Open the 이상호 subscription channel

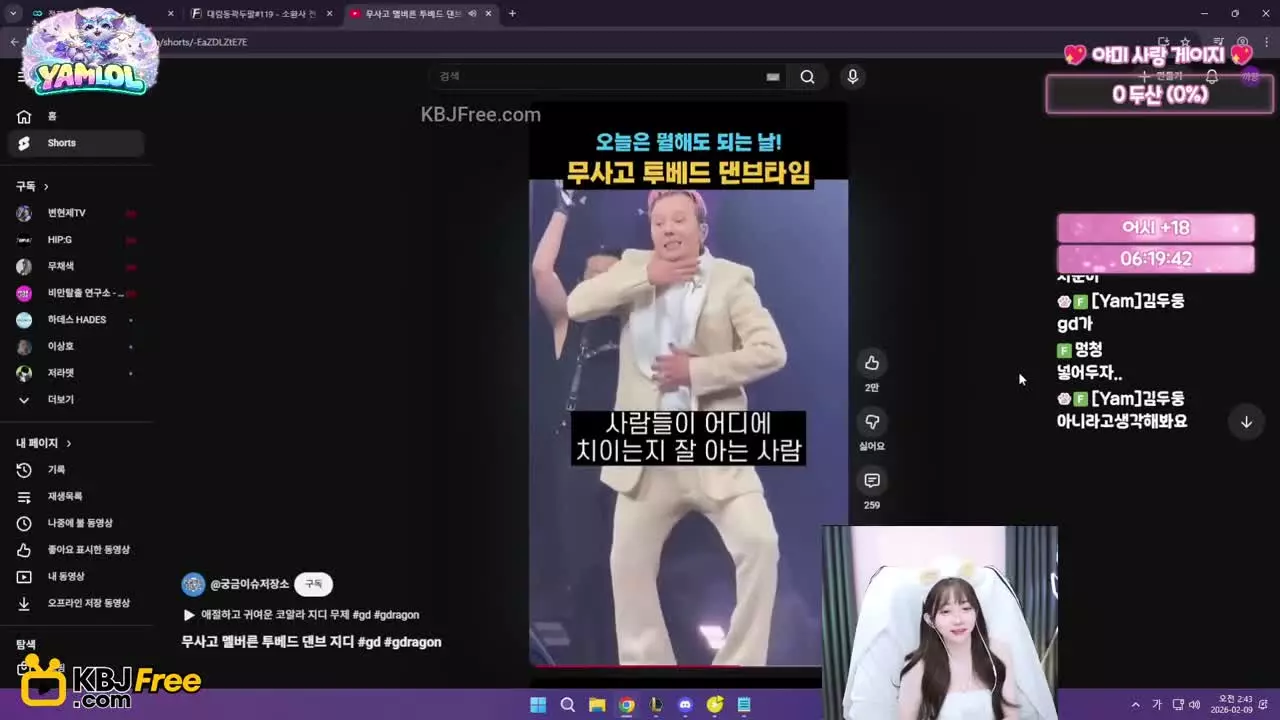click(x=76, y=346)
